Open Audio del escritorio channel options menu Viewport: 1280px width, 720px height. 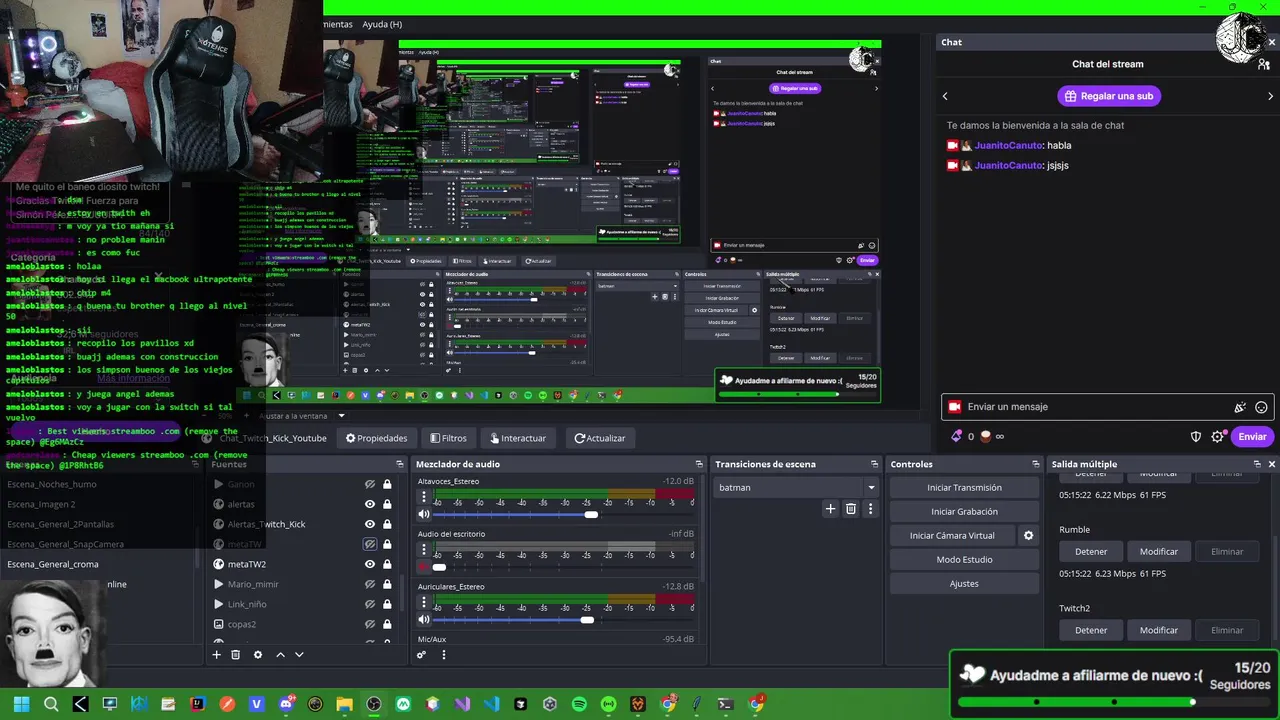(x=424, y=550)
